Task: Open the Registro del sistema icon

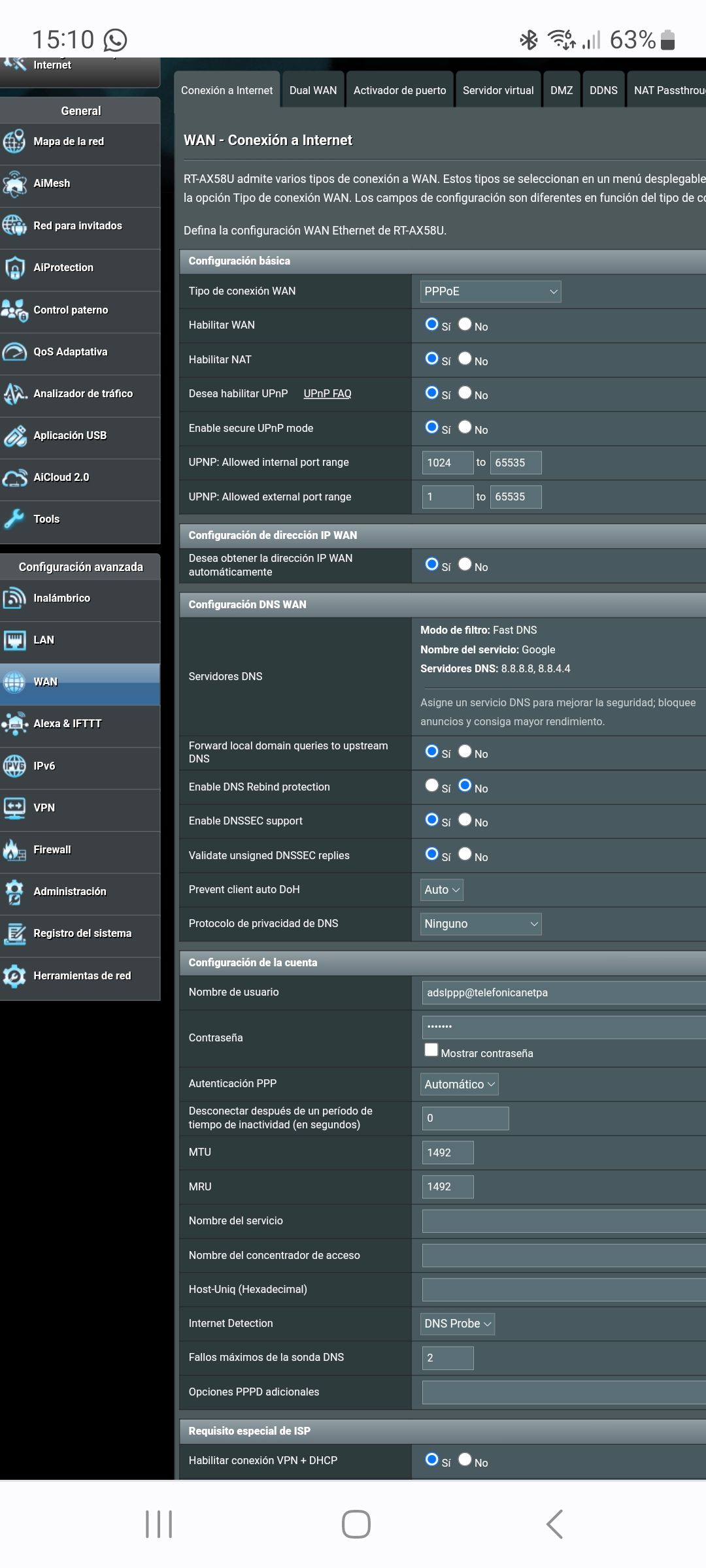Action: coord(14,933)
